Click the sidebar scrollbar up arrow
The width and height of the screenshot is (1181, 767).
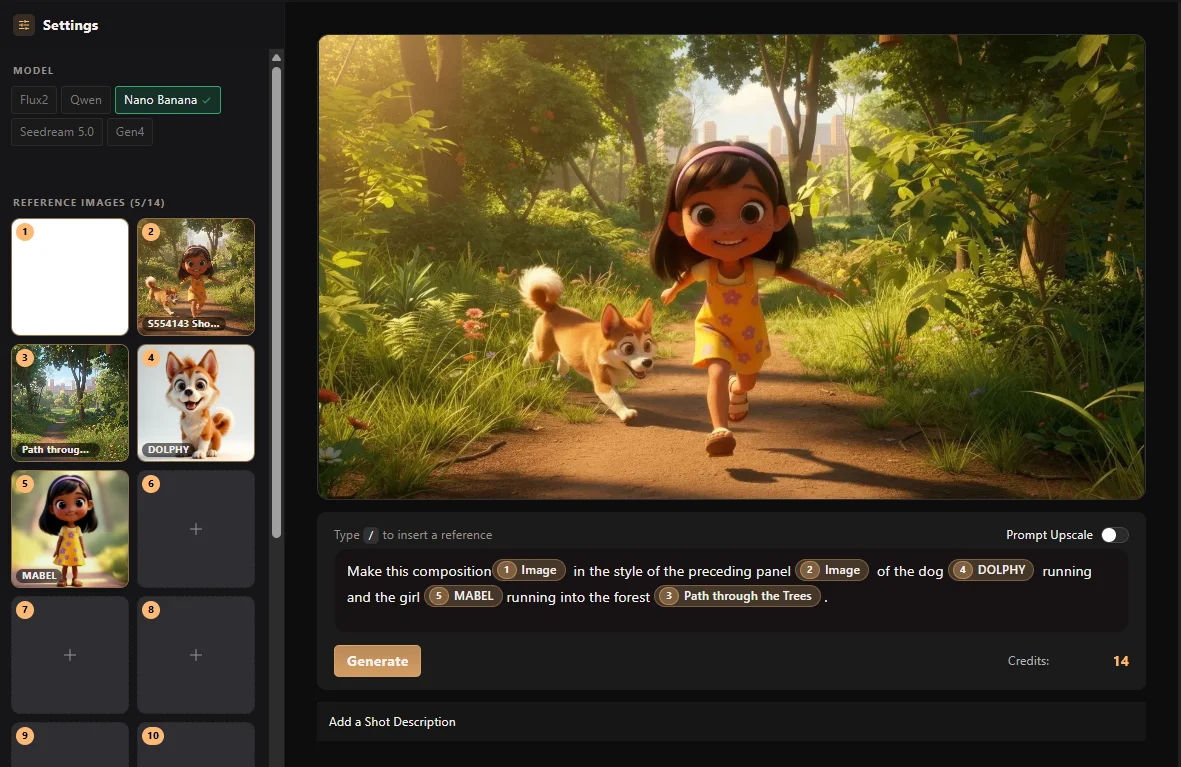coord(276,58)
